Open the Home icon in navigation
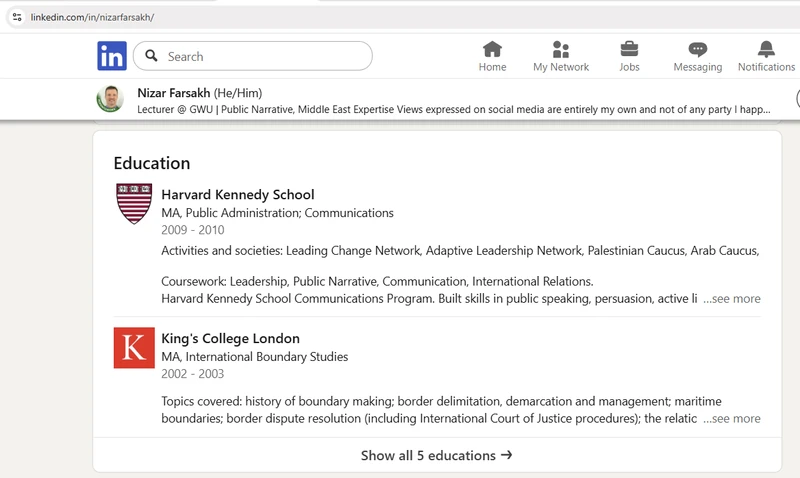The height and width of the screenshot is (478, 800). 492,49
